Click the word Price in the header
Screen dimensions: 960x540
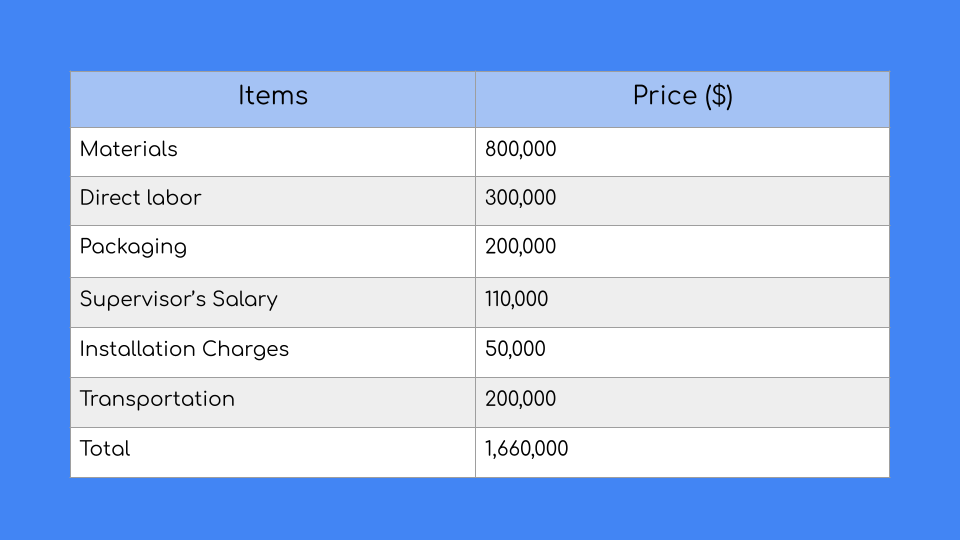tap(664, 96)
